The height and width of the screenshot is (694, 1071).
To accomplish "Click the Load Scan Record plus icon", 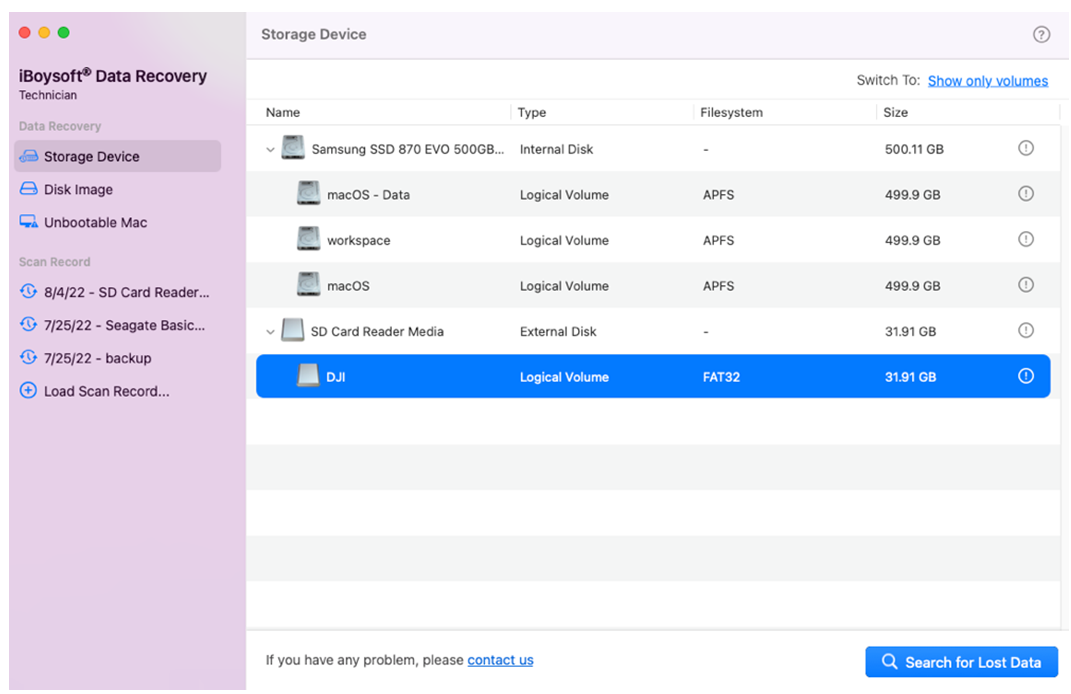I will click(x=29, y=391).
